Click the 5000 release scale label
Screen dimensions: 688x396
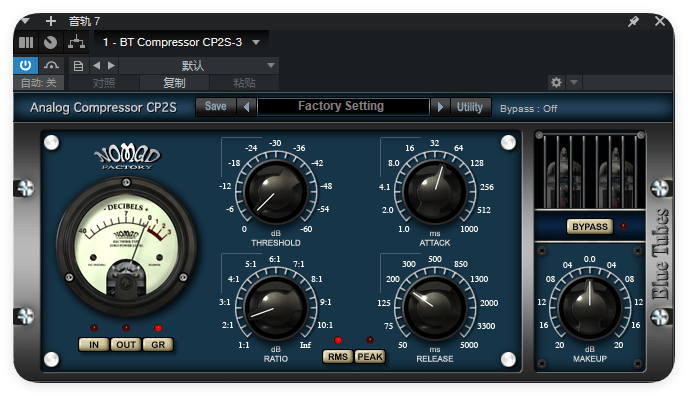click(469, 345)
